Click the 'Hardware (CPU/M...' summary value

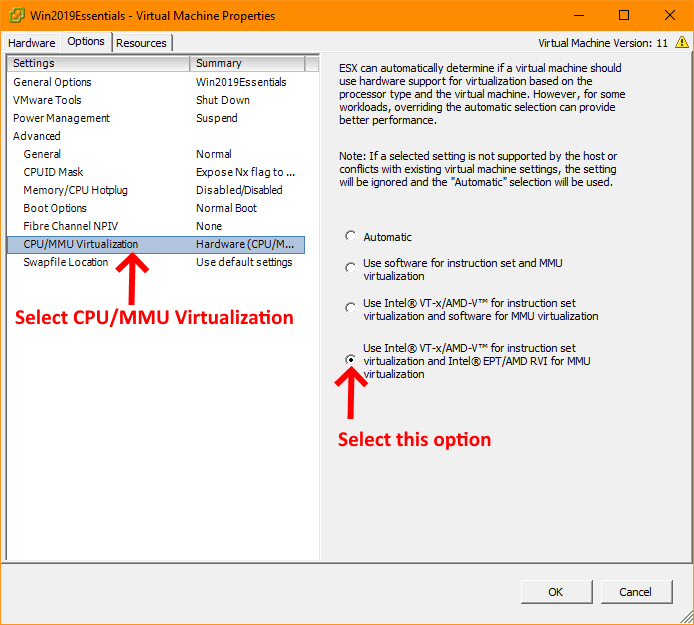245,244
